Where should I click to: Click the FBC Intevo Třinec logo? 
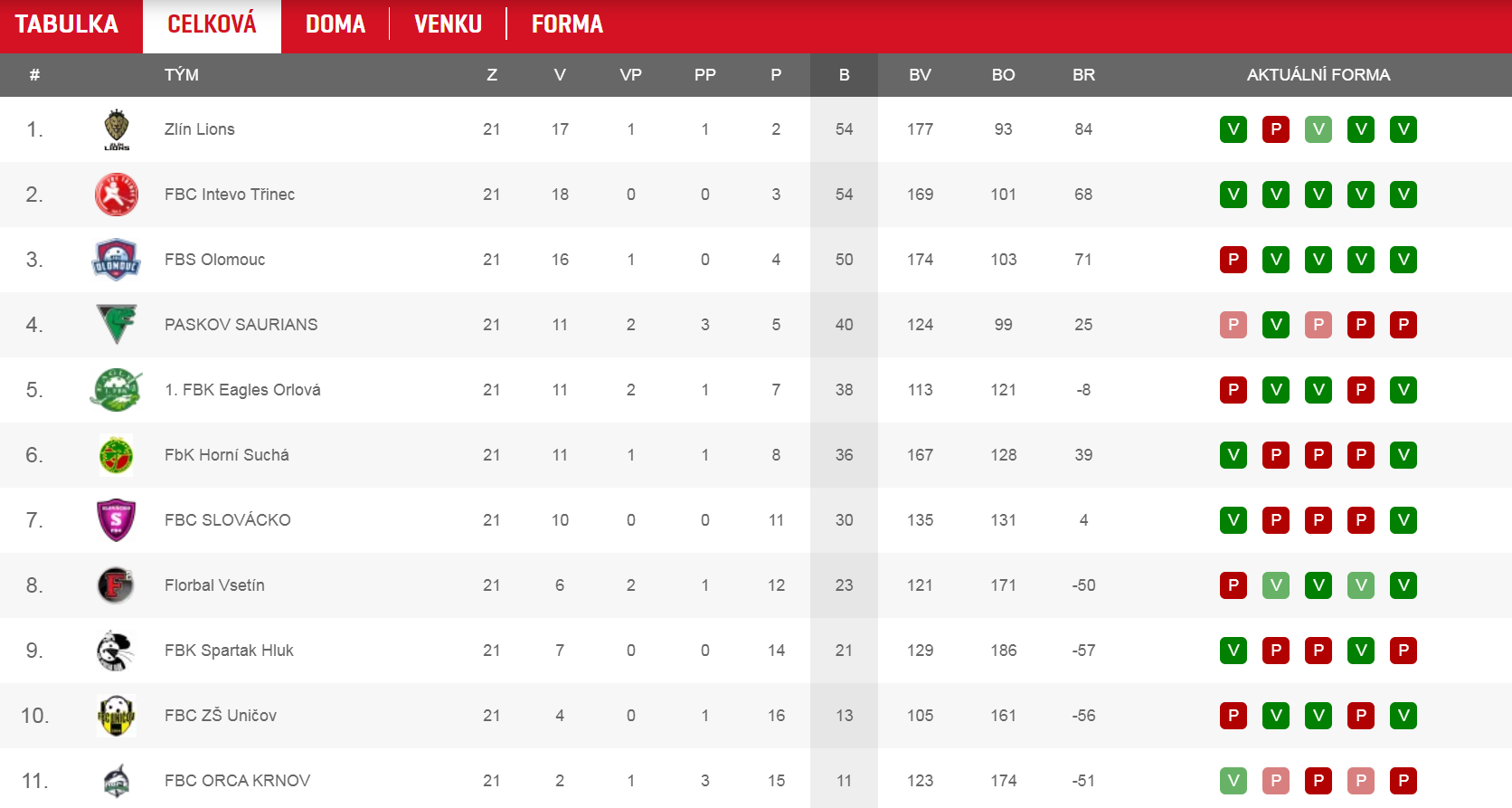tap(117, 195)
